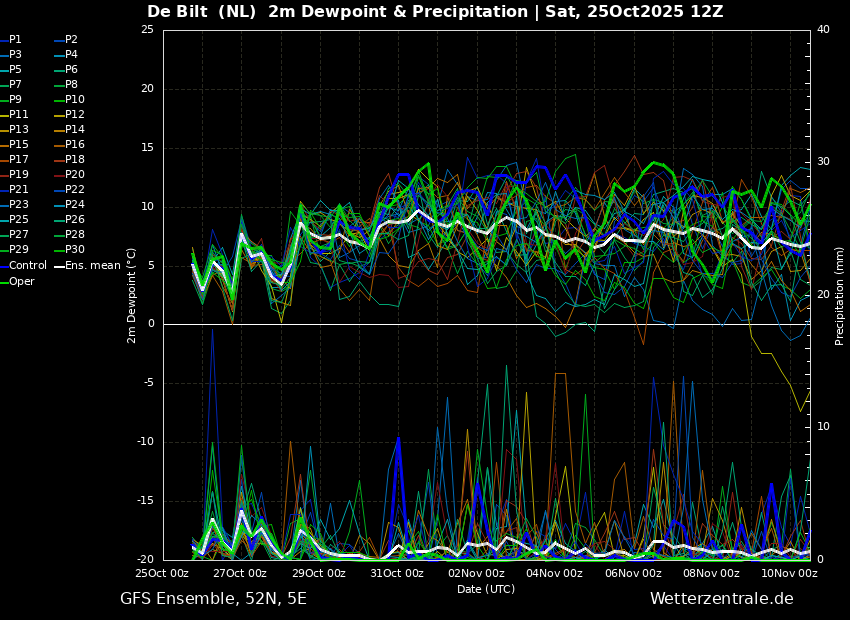Click the 31Oct 00z date tick label
Screen dimensions: 850x620
pos(397,573)
